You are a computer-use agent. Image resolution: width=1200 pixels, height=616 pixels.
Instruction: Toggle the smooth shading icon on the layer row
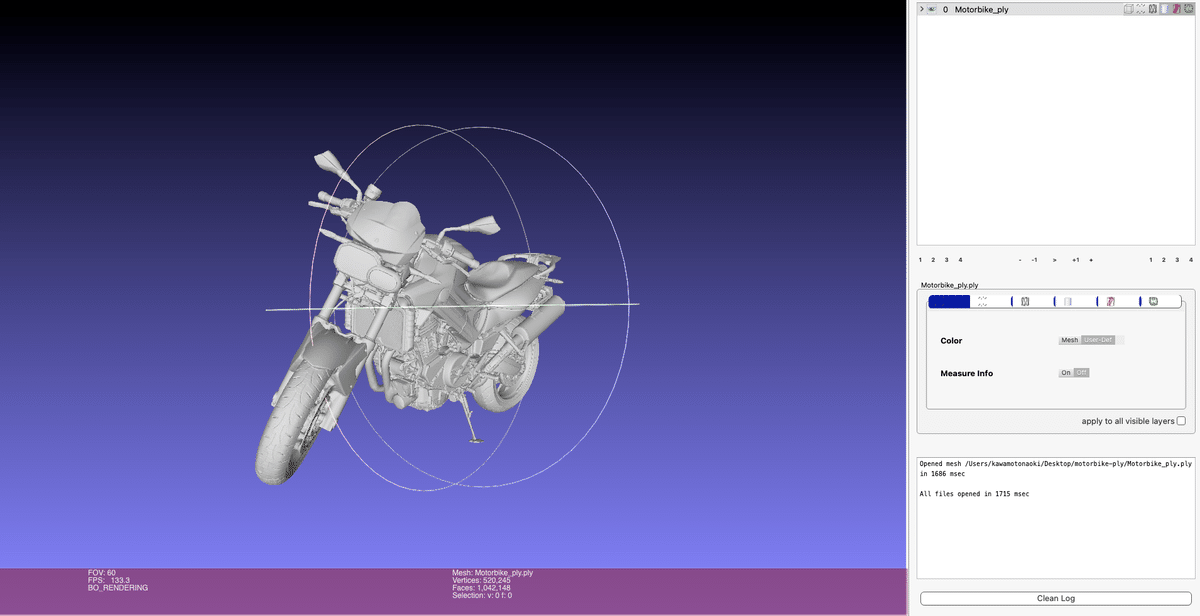tap(1177, 8)
